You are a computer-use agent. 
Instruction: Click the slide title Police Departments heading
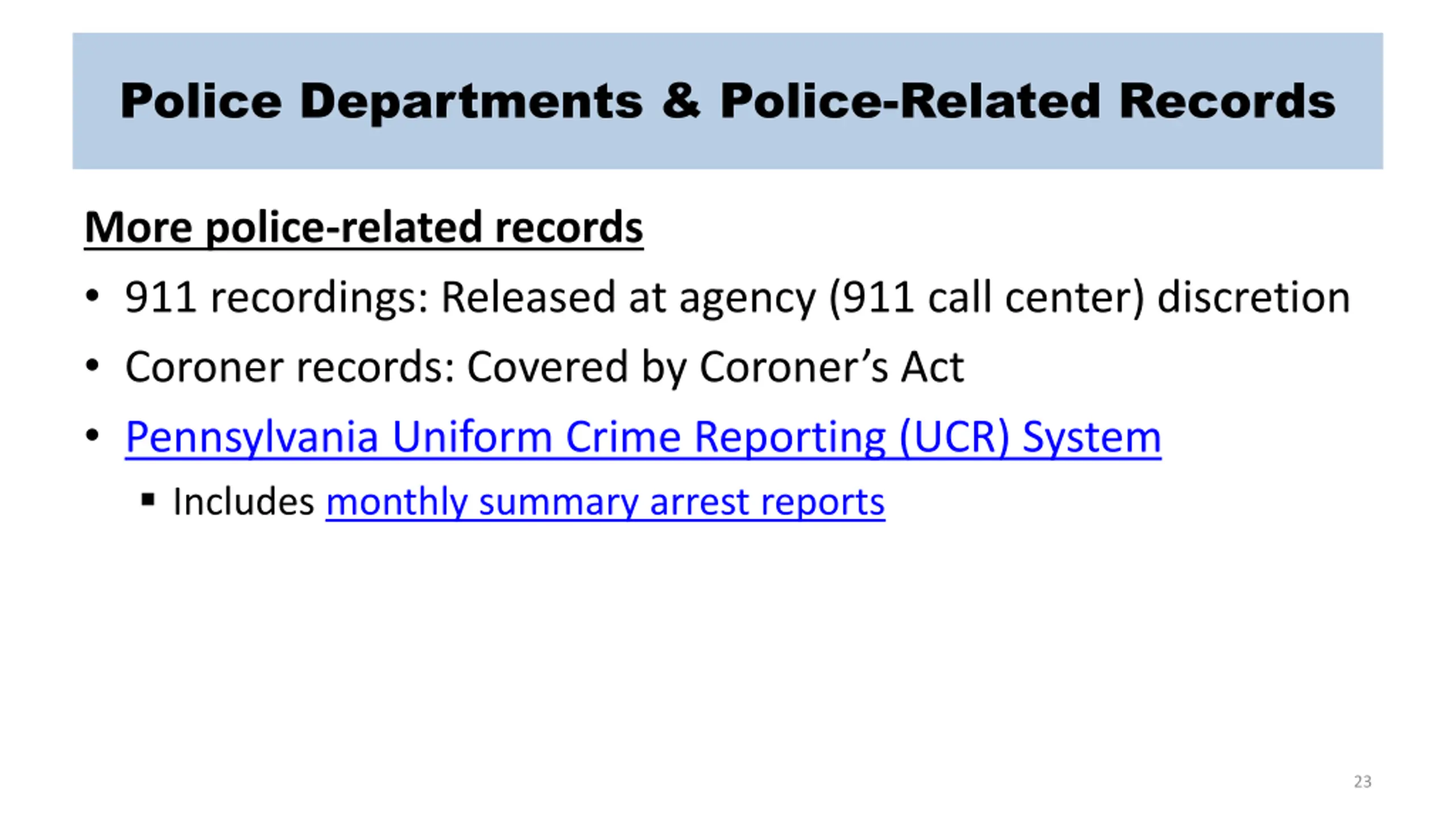click(727, 101)
